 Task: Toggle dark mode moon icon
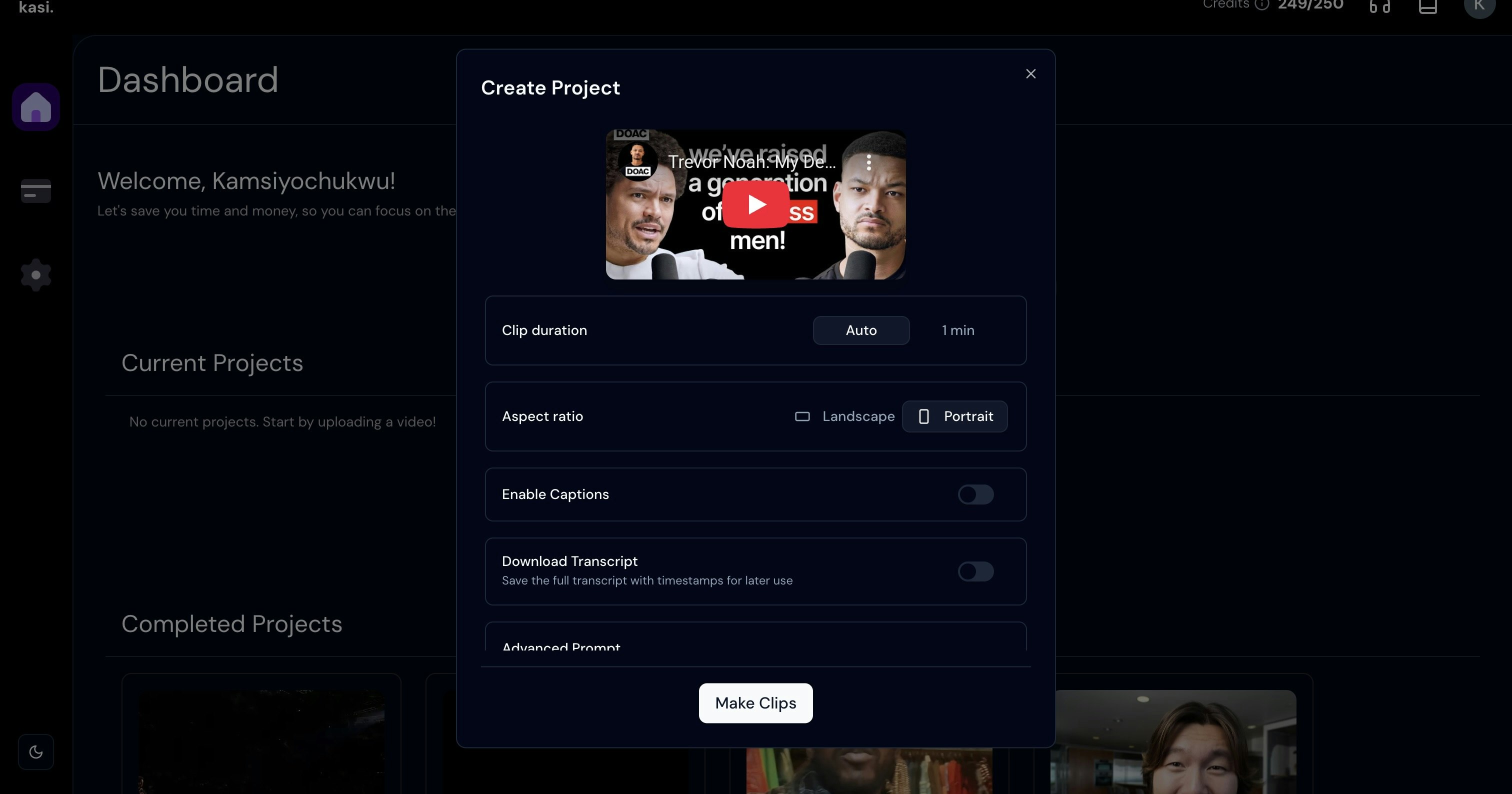(x=36, y=751)
